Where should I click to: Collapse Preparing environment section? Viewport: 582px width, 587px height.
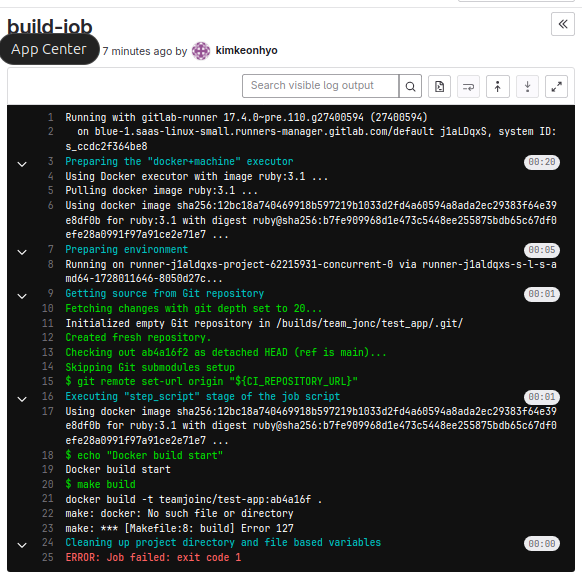(22, 252)
